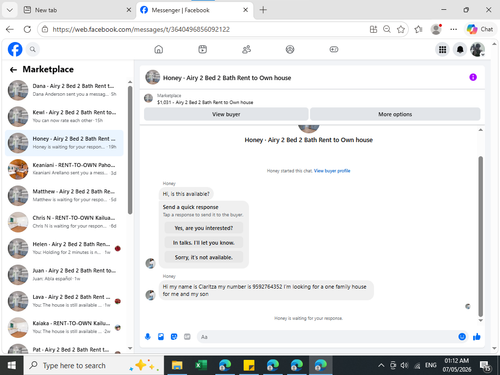Send quick reply 'Yes, are you interested?'
The width and height of the screenshot is (500, 375).
204,228
